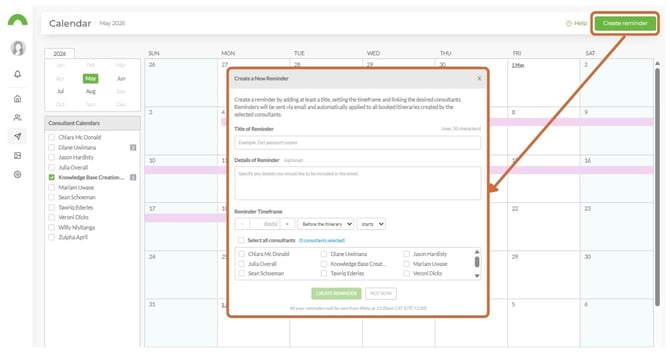This screenshot has height=364, width=670.
Task: Focus the Details of Reminder textarea
Action: (358, 183)
